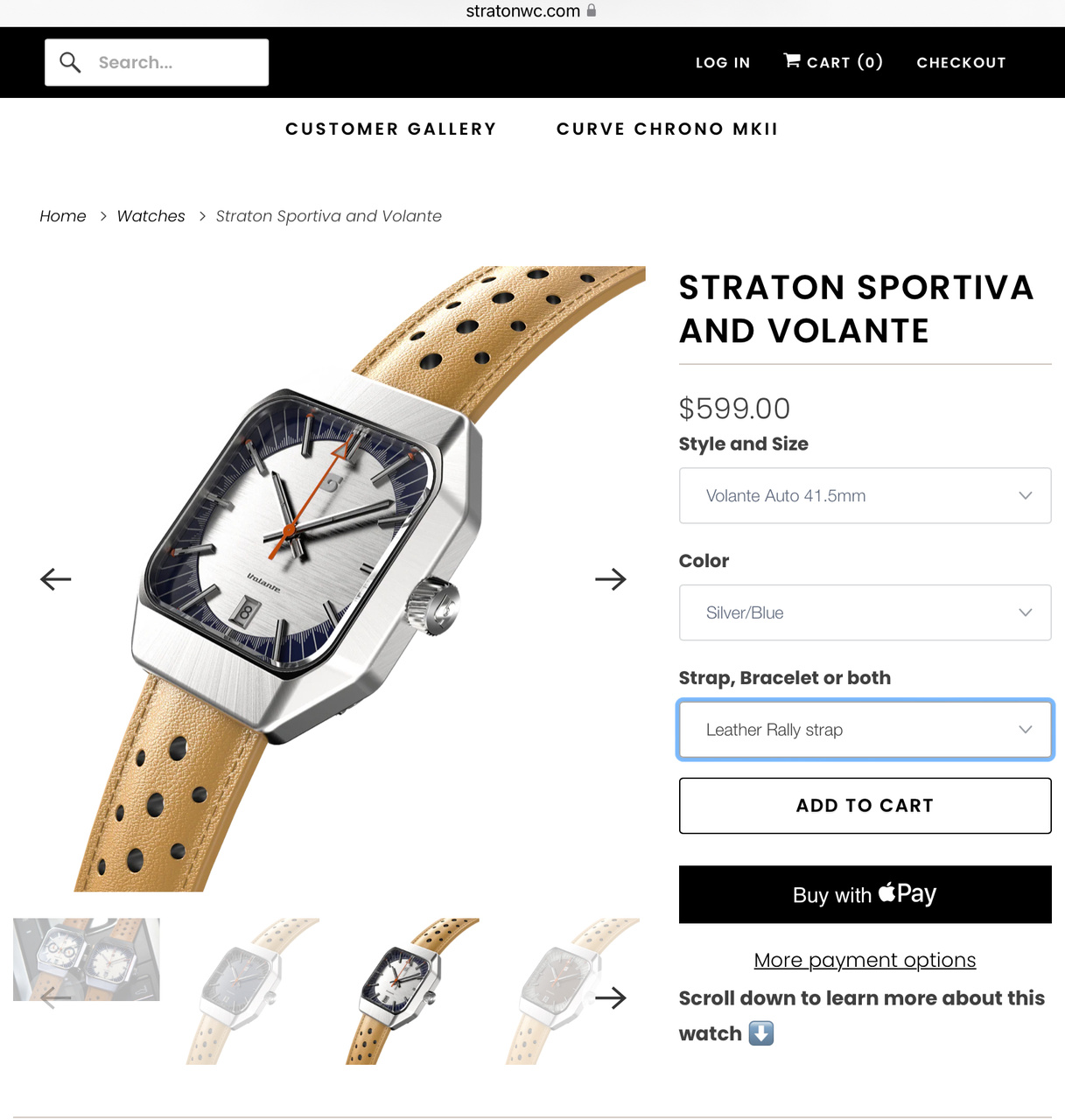
Task: Open the Color dropdown showing Silver/Blue
Action: pyautogui.click(x=865, y=612)
